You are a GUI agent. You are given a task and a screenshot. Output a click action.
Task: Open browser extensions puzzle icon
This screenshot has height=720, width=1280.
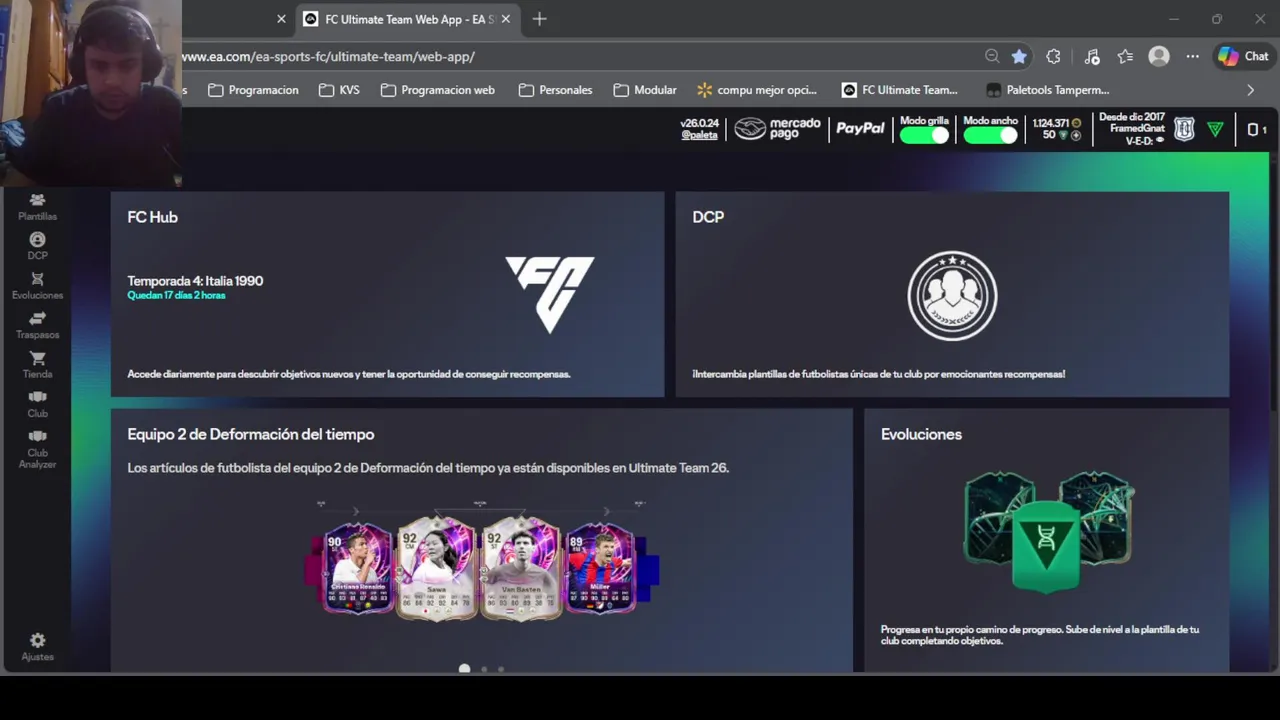pos(1053,57)
